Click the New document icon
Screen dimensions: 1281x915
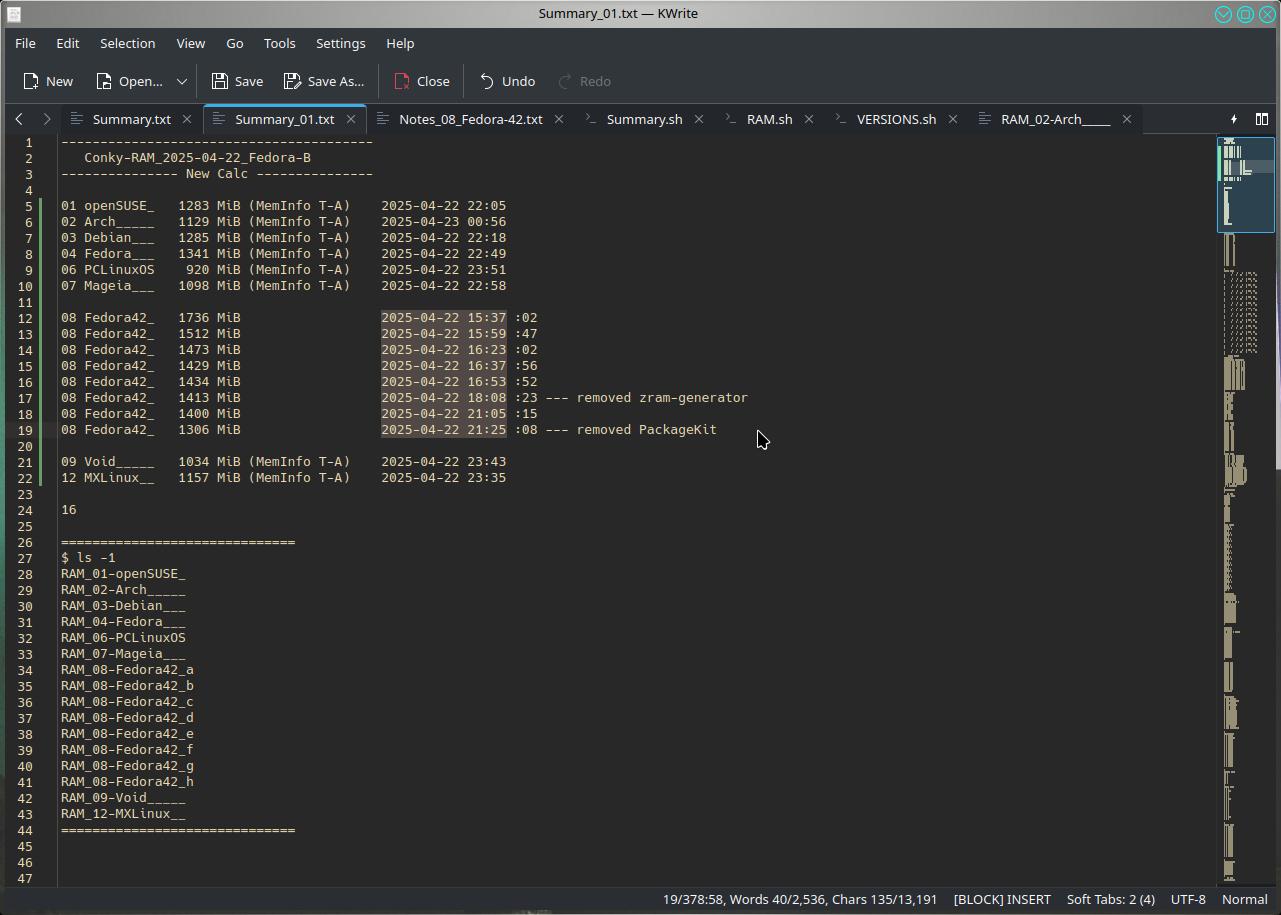click(x=33, y=81)
